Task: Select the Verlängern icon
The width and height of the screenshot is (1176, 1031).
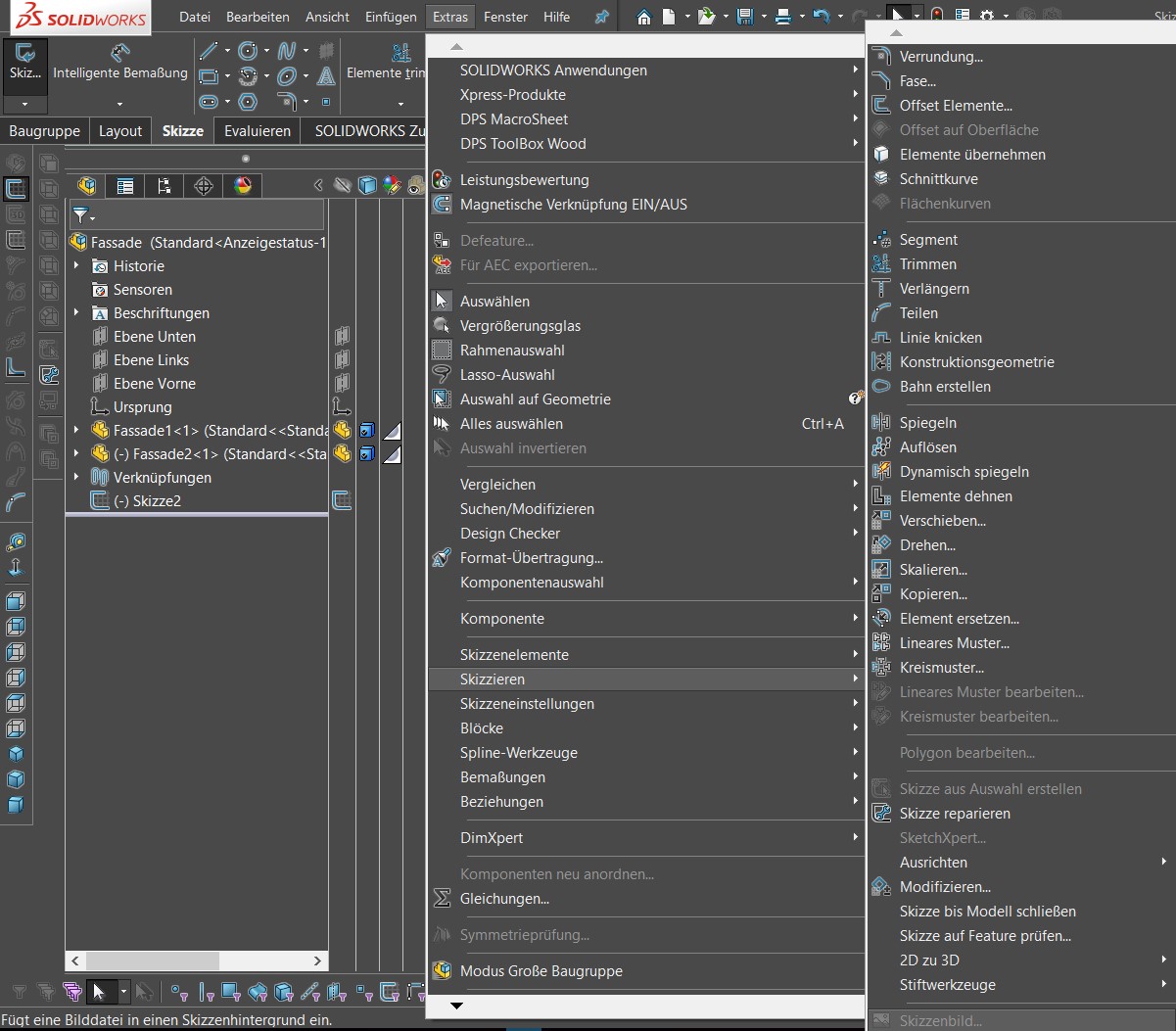Action: point(881,289)
